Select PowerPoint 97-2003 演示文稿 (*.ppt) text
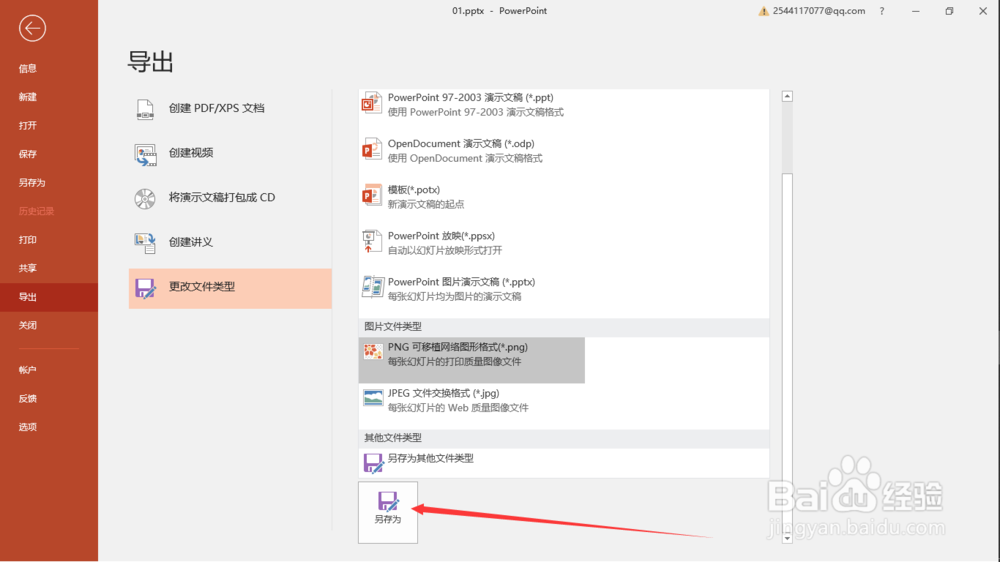1000x562 pixels. click(471, 98)
